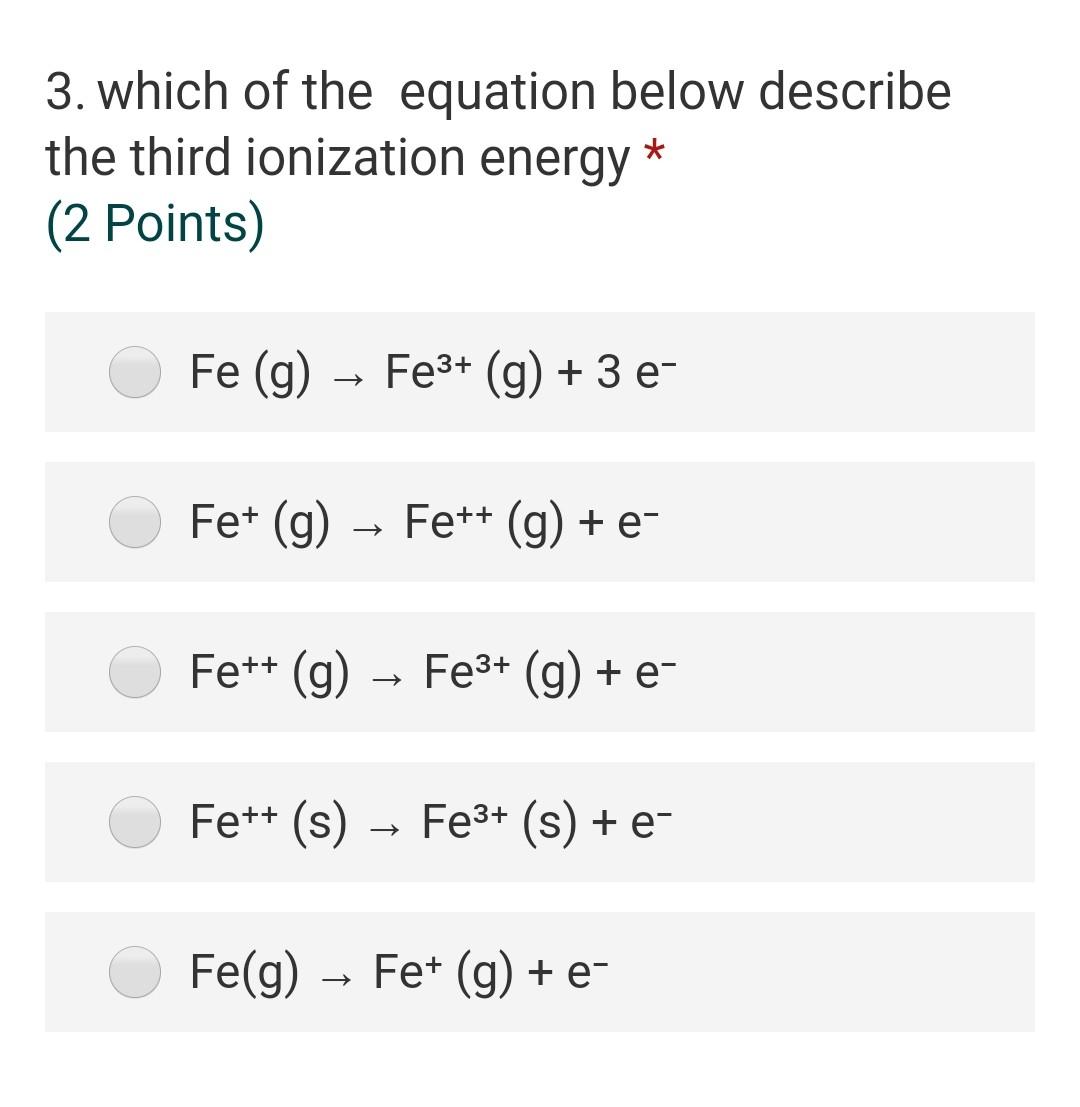Click blank area of first option row
The image size is (1080, 1107).
coord(854,372)
